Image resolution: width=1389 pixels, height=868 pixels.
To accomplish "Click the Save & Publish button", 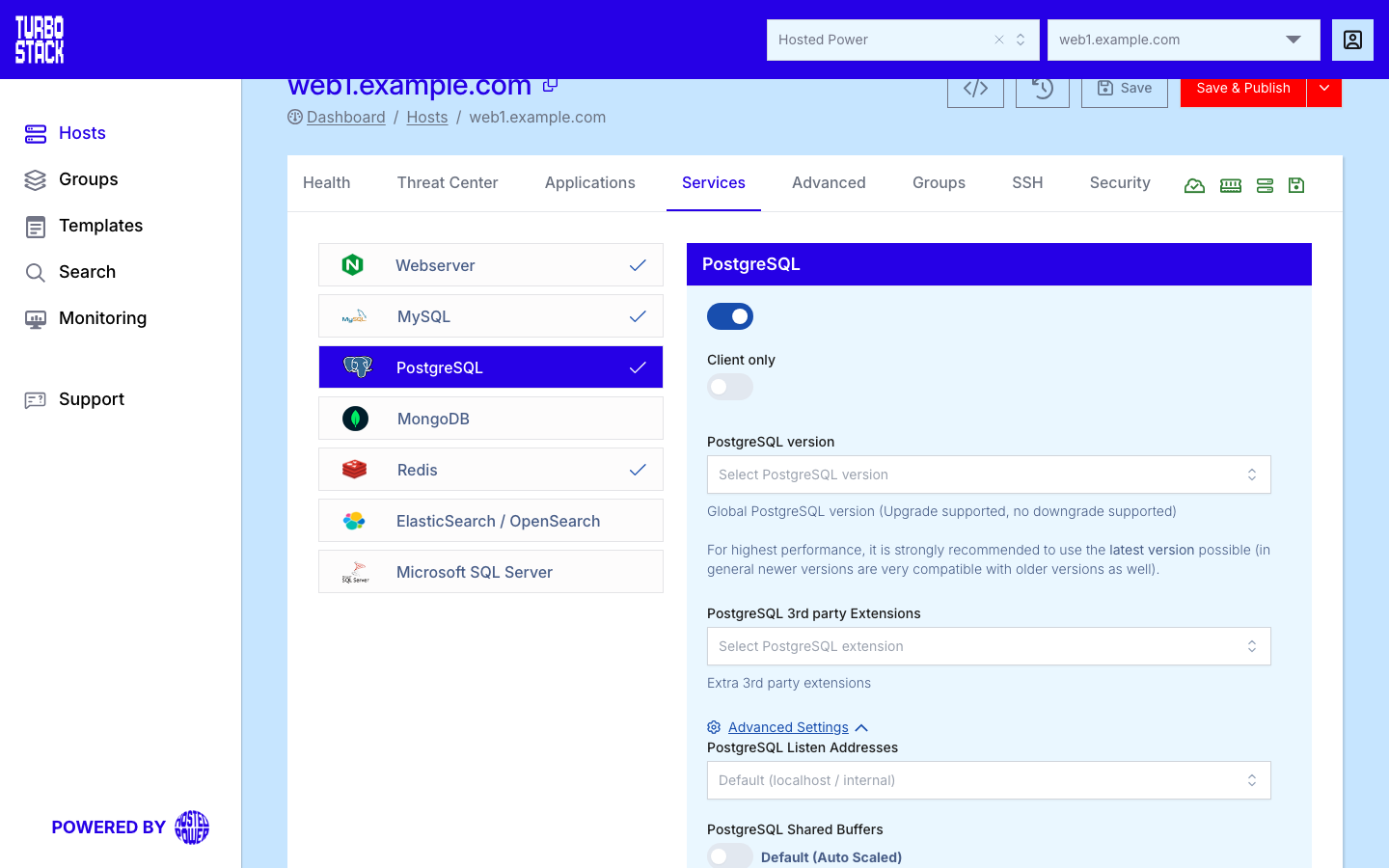I will tap(1243, 89).
